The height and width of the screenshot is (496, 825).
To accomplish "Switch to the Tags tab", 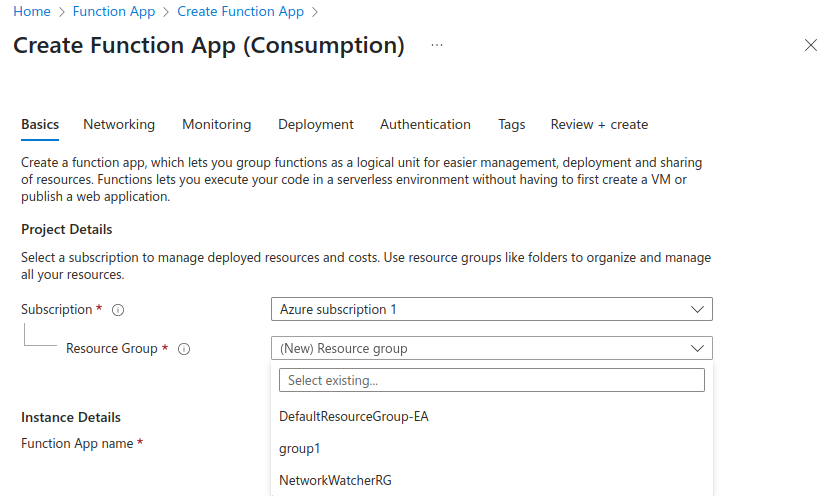I will [x=511, y=125].
